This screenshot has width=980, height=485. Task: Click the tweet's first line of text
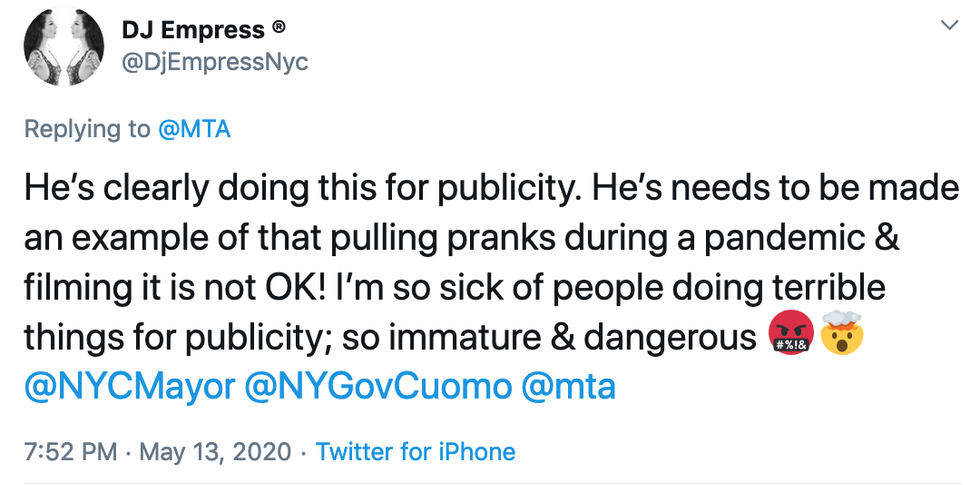tap(490, 188)
